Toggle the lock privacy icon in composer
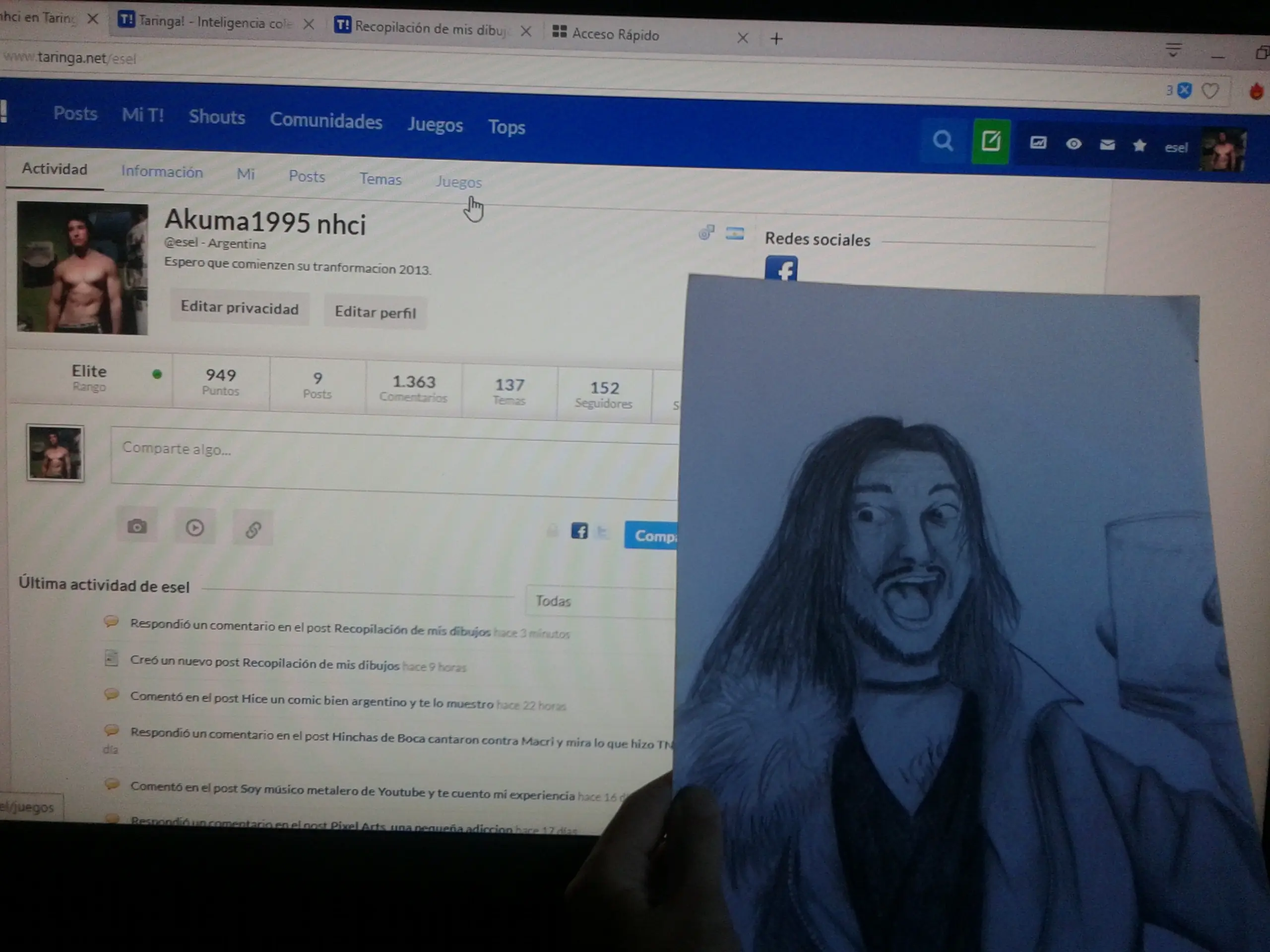The height and width of the screenshot is (952, 1270). [552, 530]
